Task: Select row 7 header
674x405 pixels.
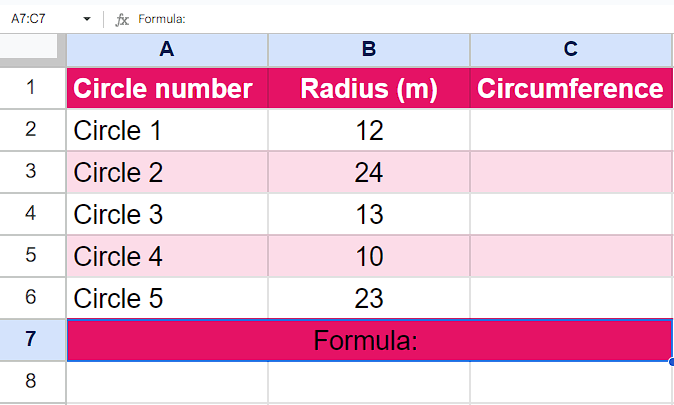Action: (32, 340)
